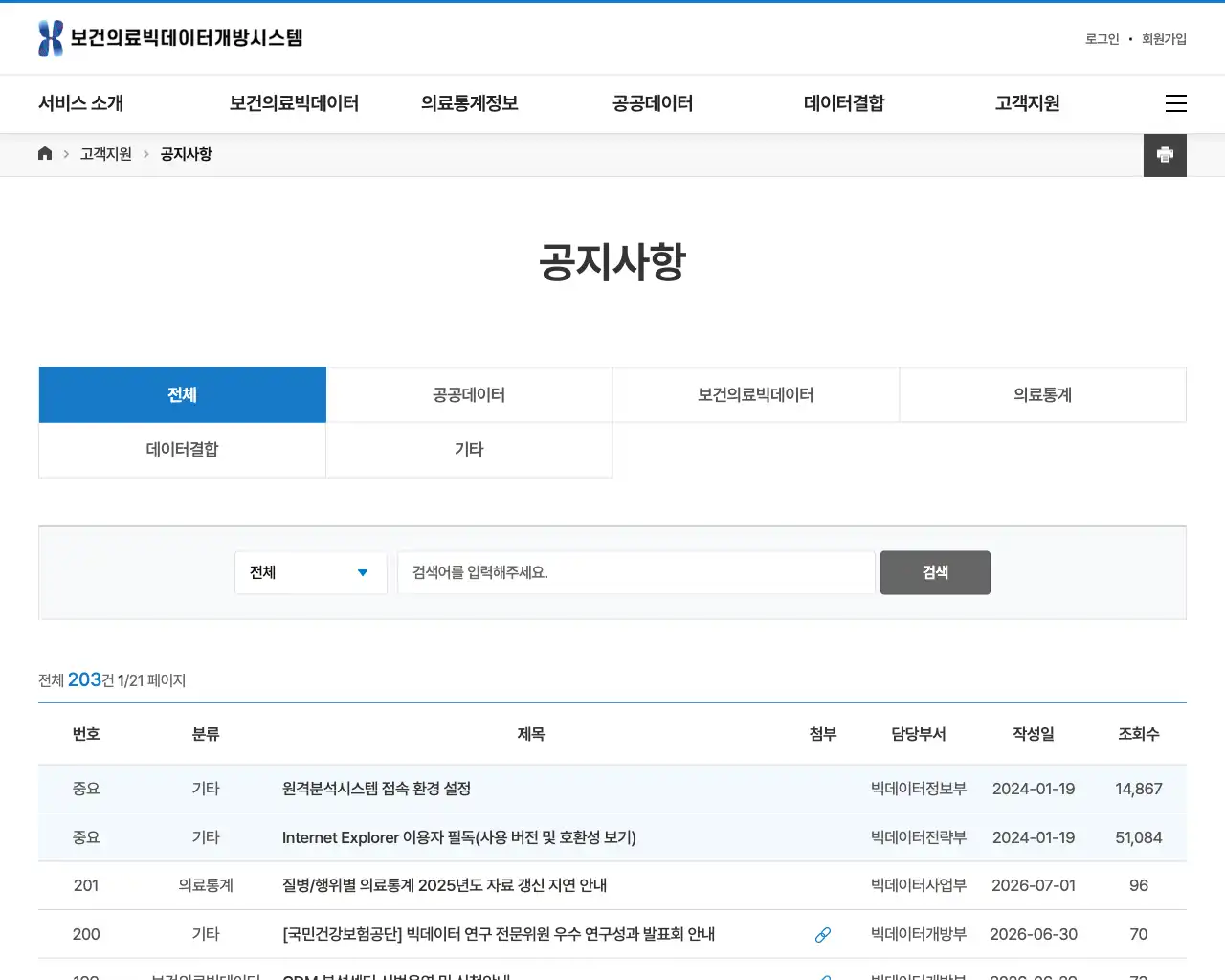Open 서비스 소개 menu

(x=81, y=103)
